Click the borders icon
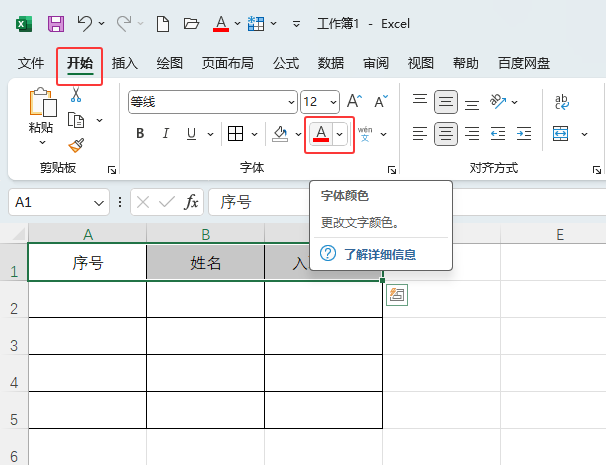Screen dimensions: 606x465 coord(235,134)
